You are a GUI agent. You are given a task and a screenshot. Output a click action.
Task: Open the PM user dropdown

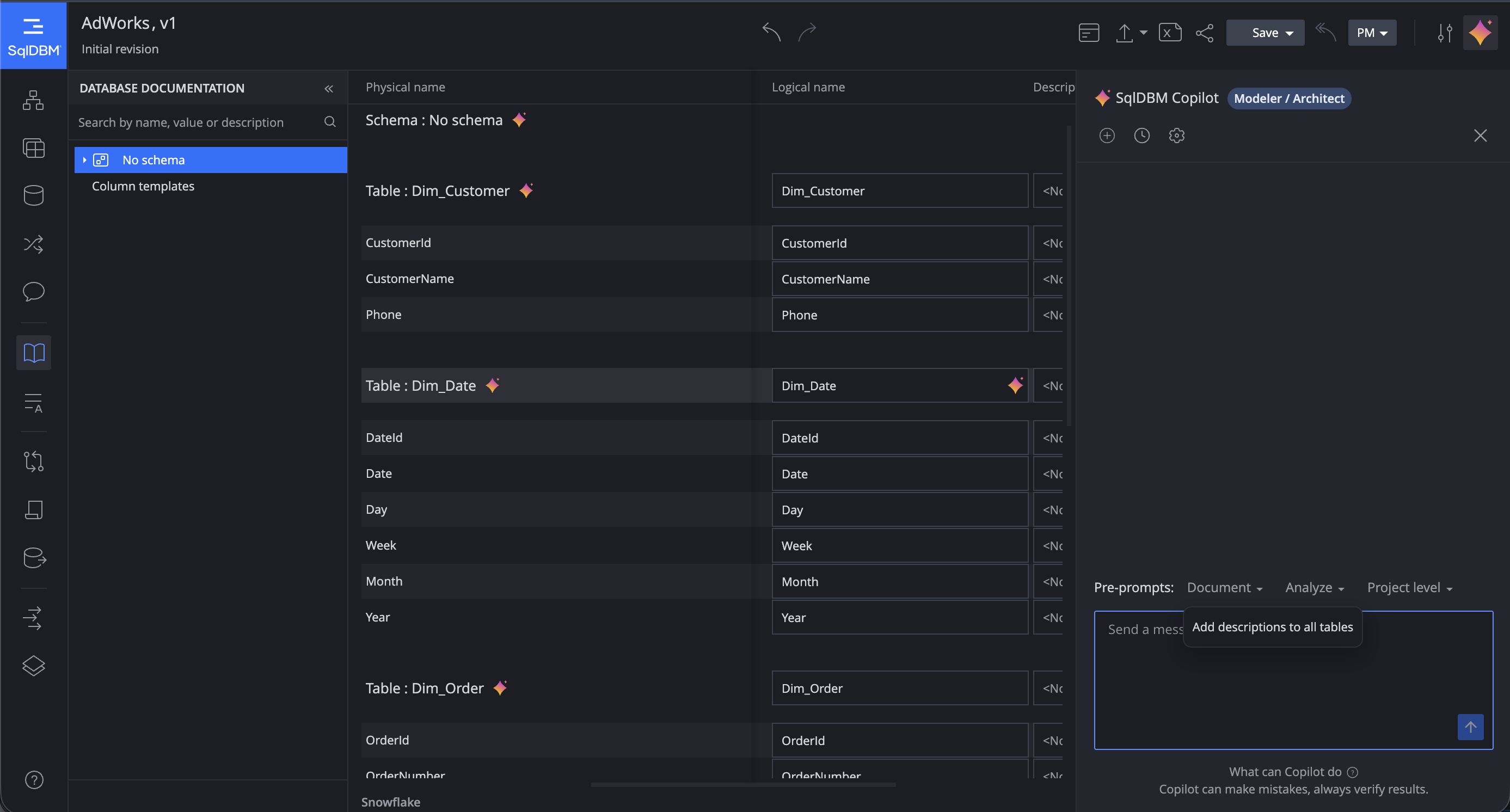click(1372, 33)
